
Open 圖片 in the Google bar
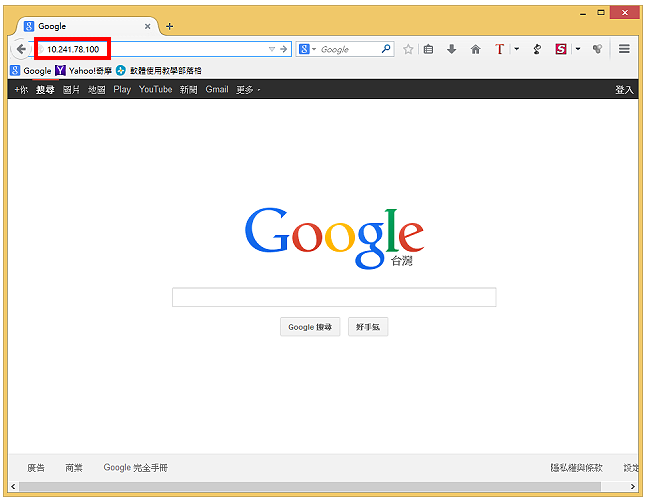(71, 89)
